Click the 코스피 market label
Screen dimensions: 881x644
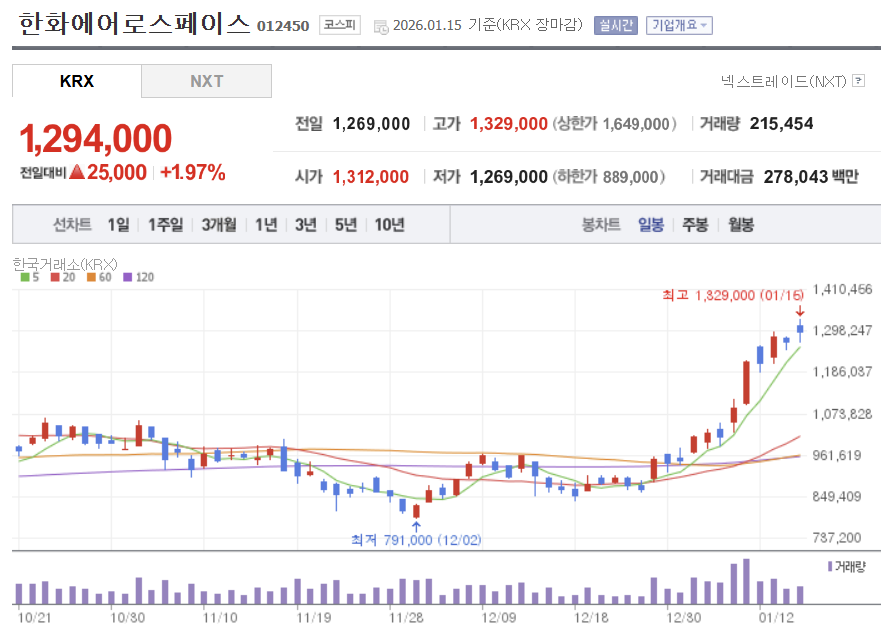[x=340, y=25]
